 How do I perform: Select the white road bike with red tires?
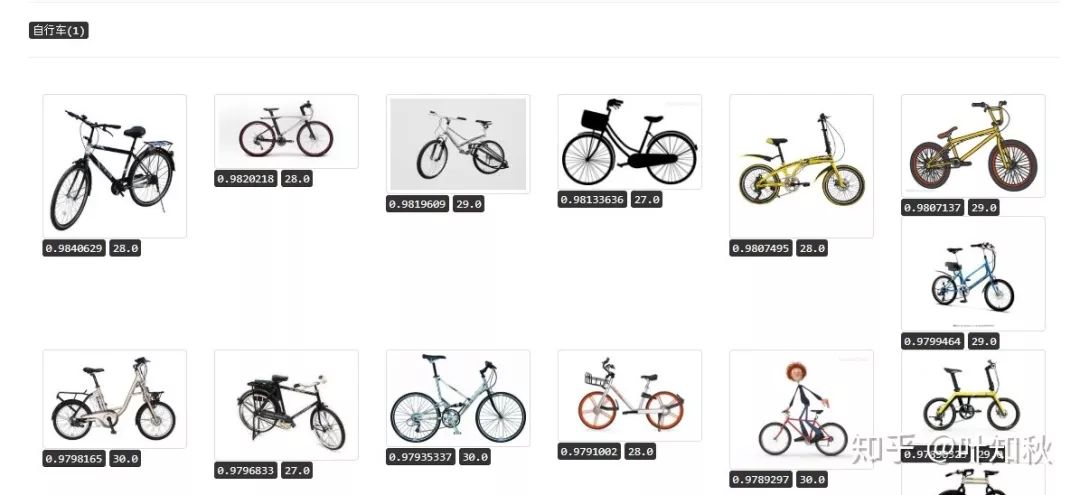[286, 131]
